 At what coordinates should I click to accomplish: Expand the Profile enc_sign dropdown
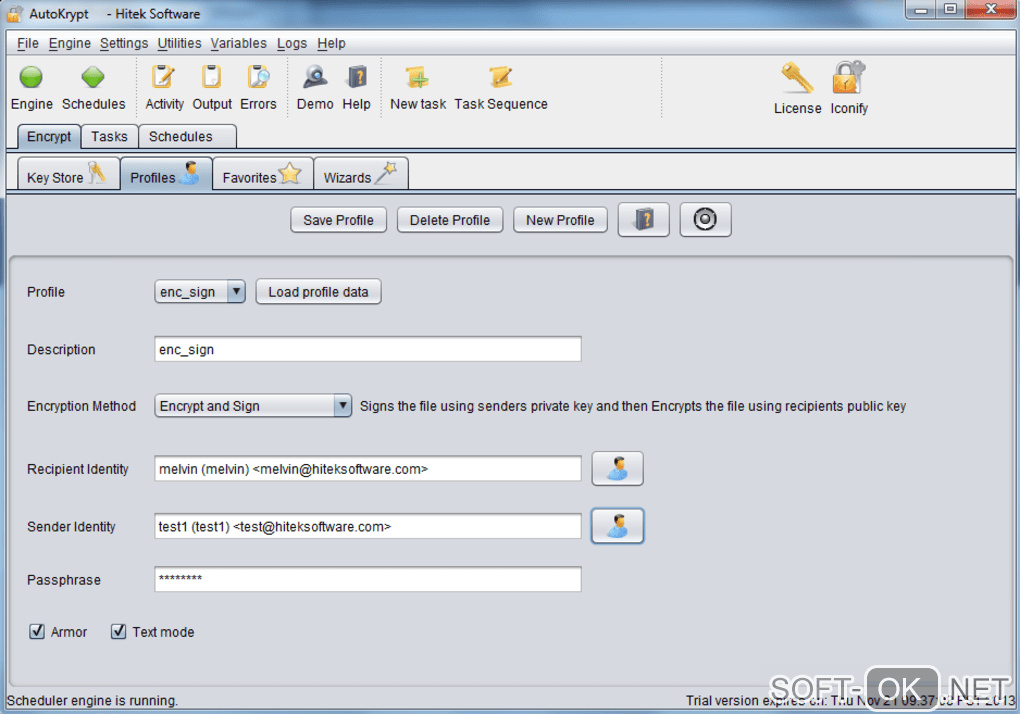pos(236,291)
